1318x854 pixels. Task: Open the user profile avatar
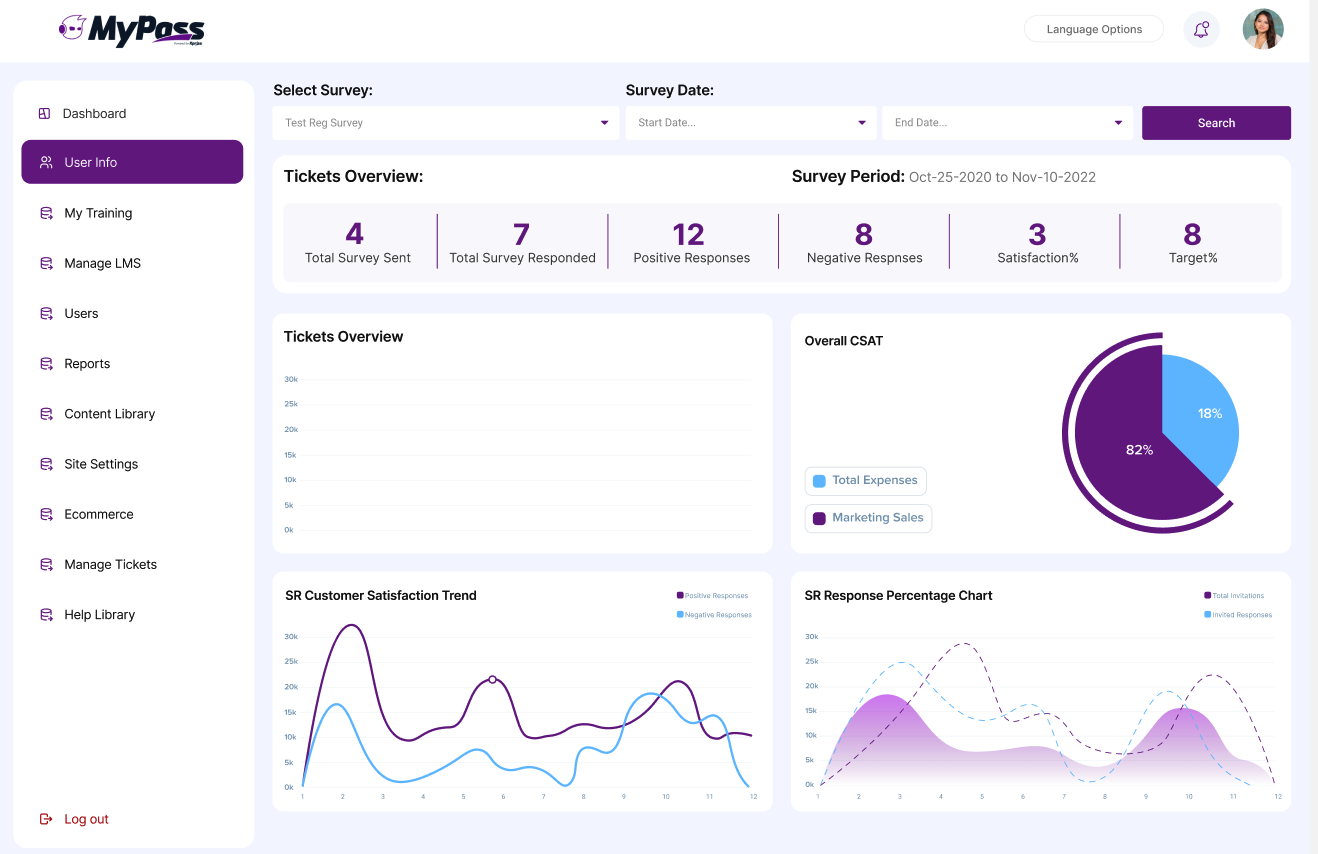[1263, 29]
